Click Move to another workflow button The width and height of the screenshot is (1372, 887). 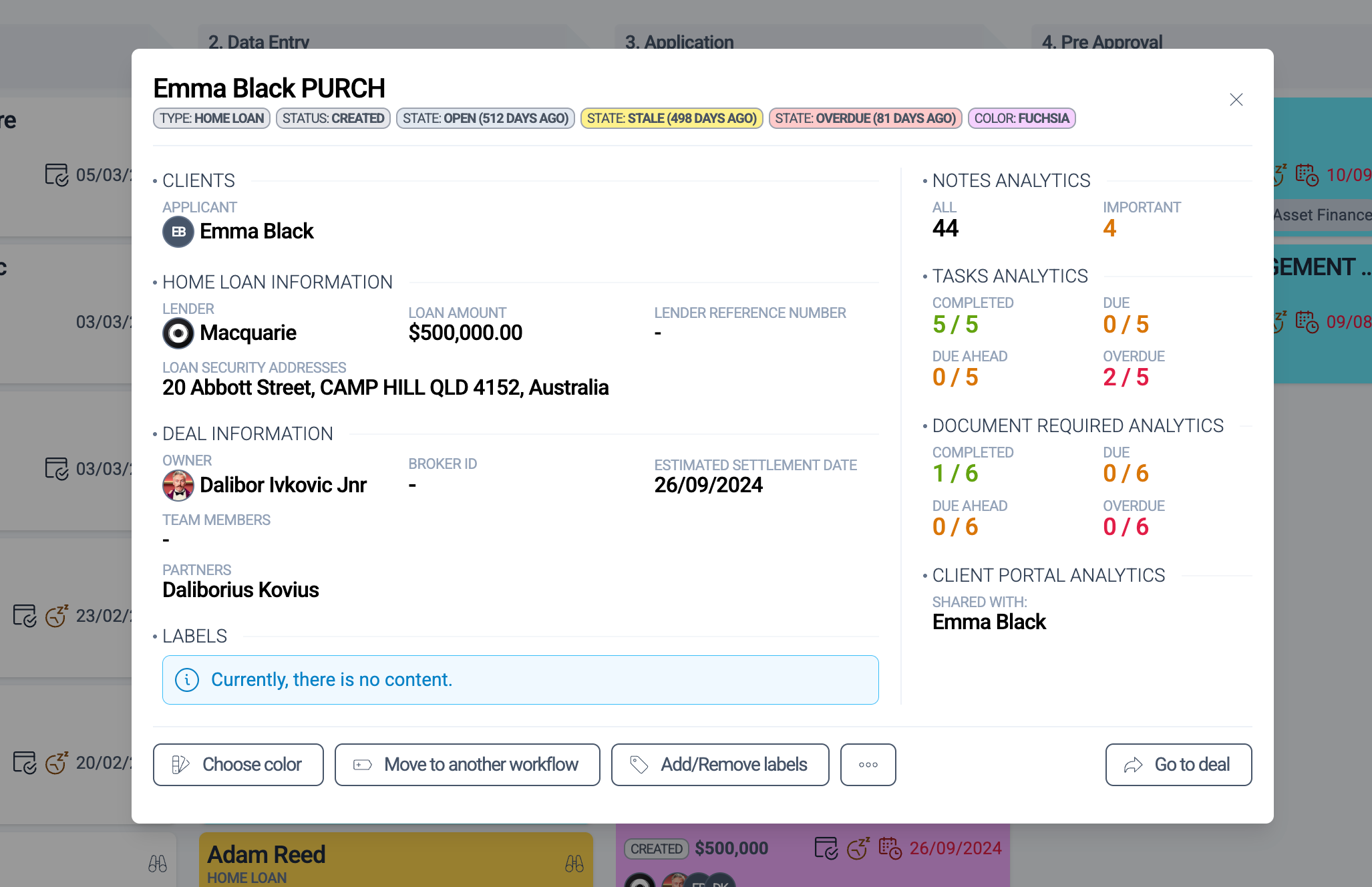(467, 764)
